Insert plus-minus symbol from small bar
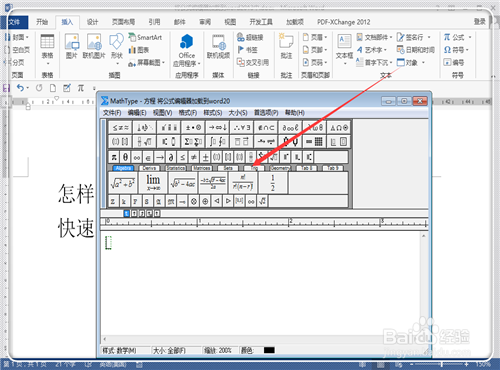Image resolution: width=500 pixels, height=370 pixels. click(205, 157)
